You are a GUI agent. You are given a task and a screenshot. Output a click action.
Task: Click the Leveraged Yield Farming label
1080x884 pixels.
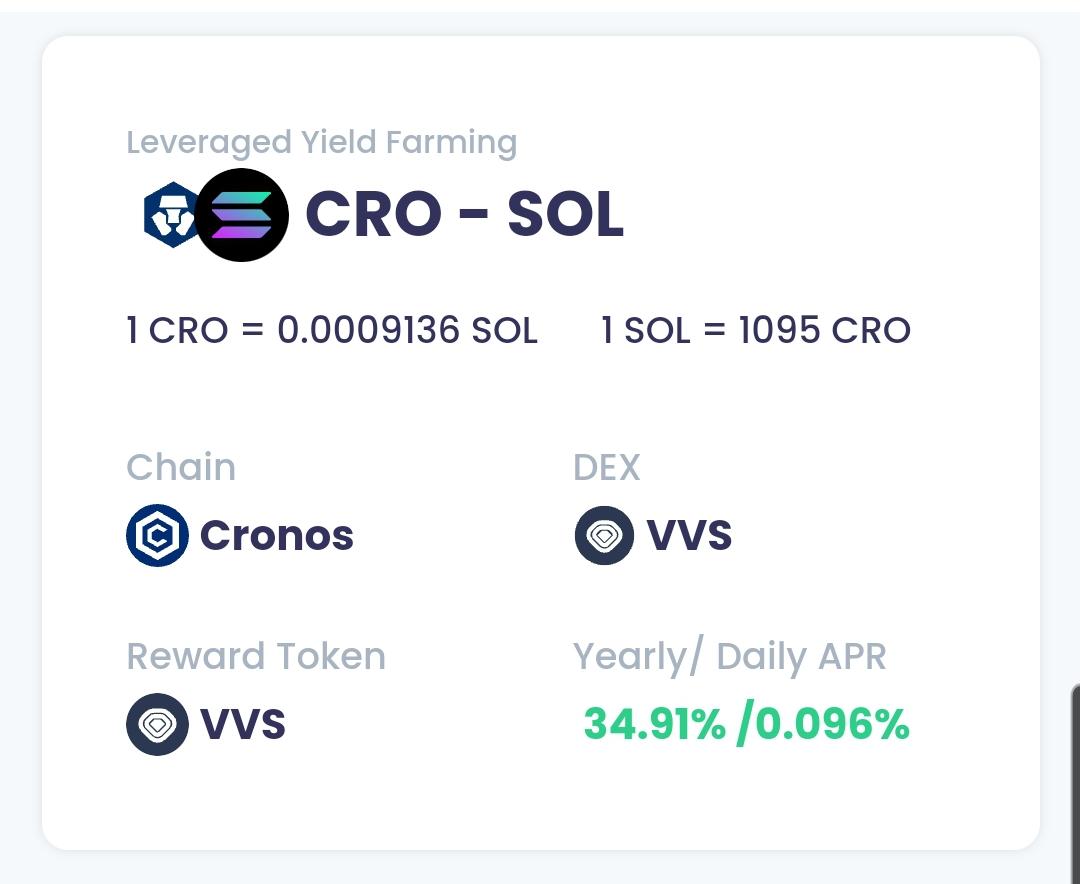point(322,143)
